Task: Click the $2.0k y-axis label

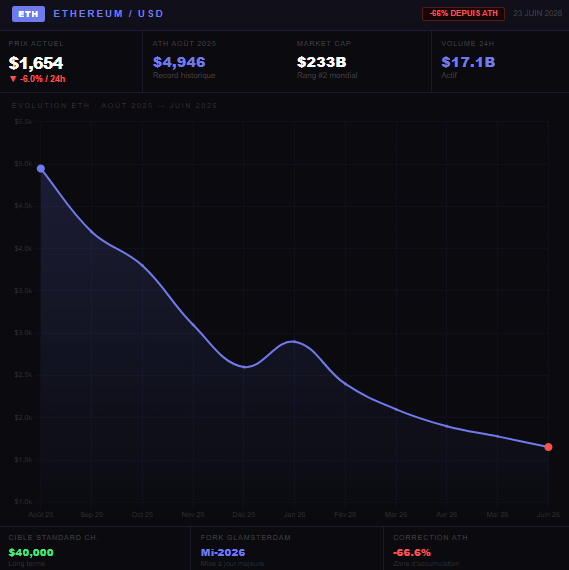Action: (23, 418)
